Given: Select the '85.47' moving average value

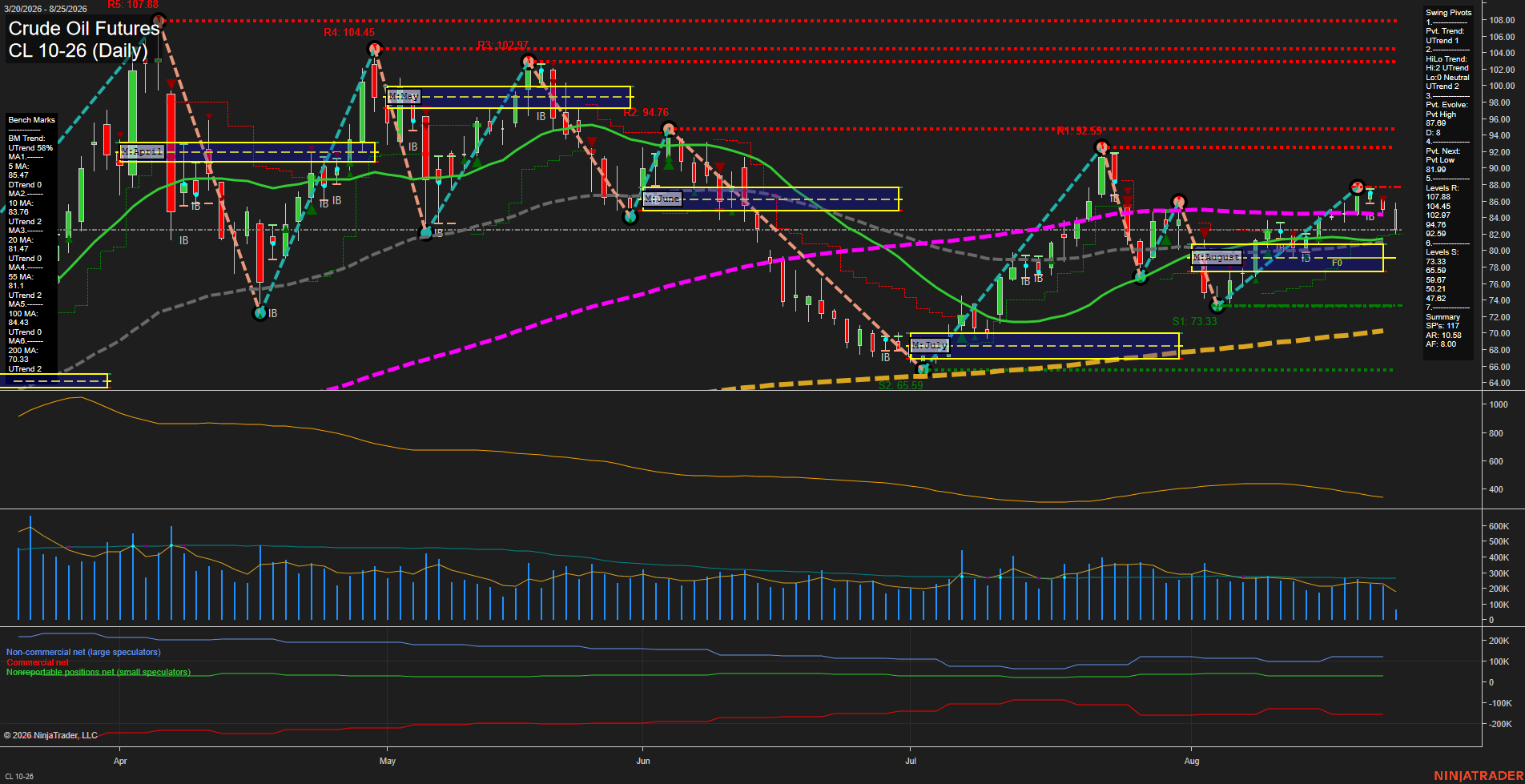Looking at the screenshot, I should point(18,175).
